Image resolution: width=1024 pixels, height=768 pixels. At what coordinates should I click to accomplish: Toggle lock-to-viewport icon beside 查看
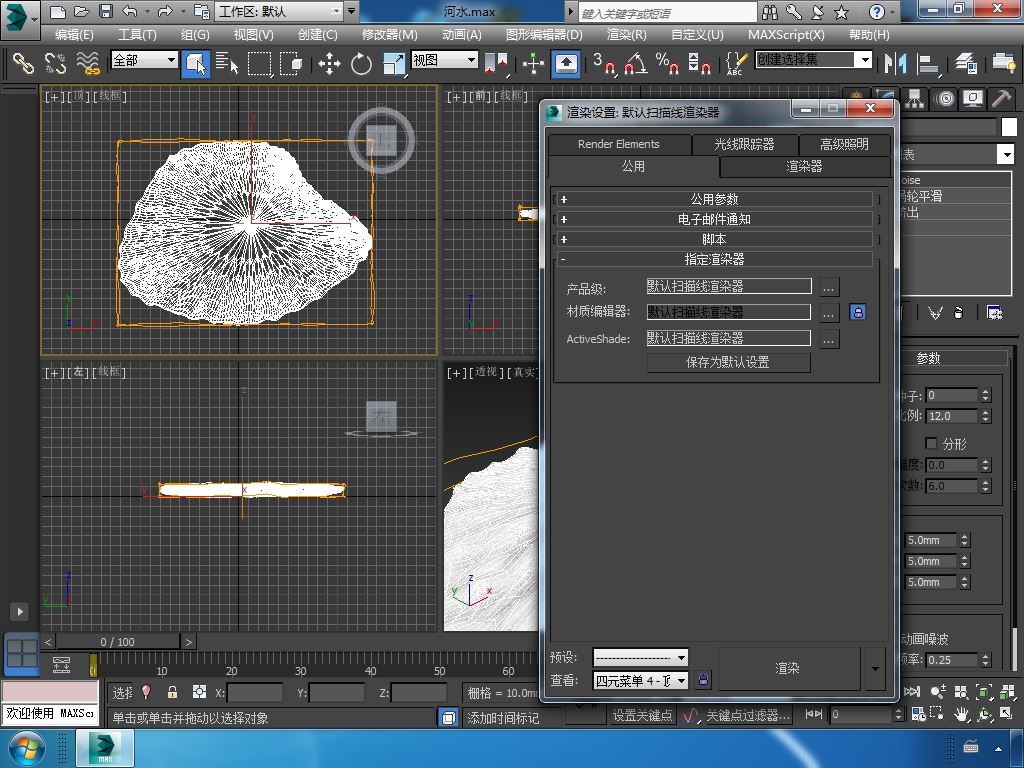tap(703, 680)
